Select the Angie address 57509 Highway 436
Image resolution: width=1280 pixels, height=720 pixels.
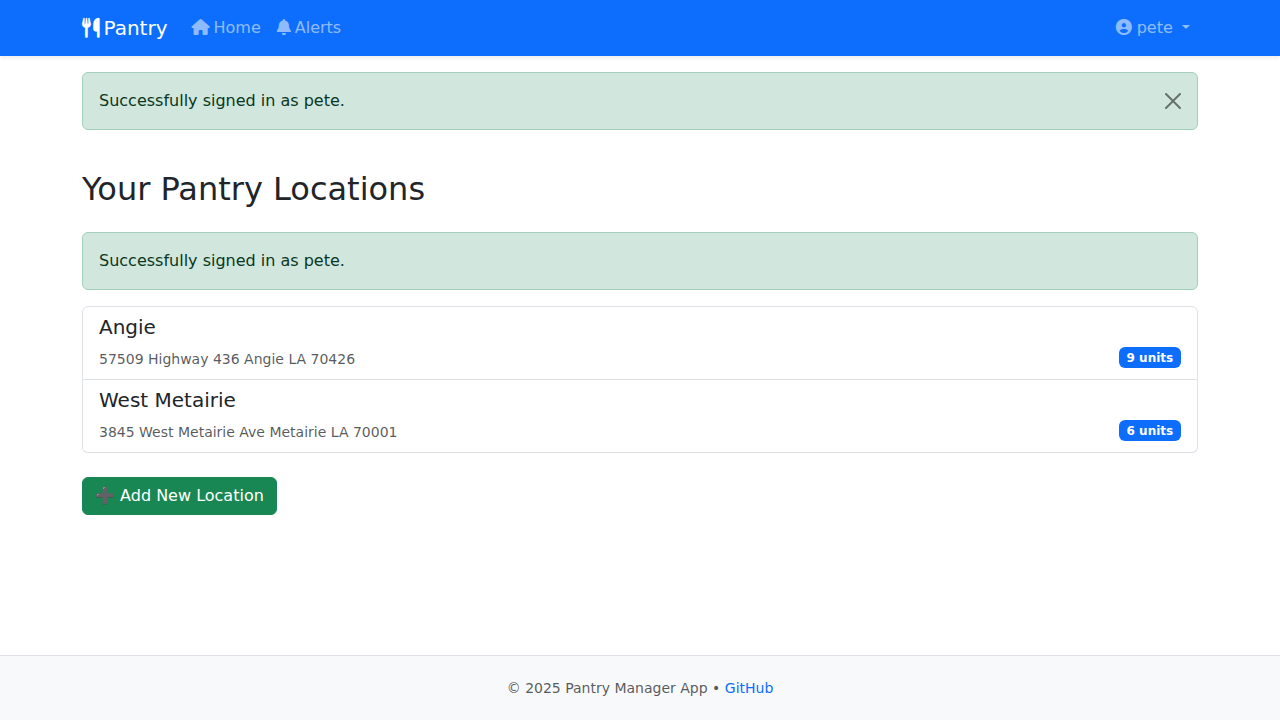227,359
